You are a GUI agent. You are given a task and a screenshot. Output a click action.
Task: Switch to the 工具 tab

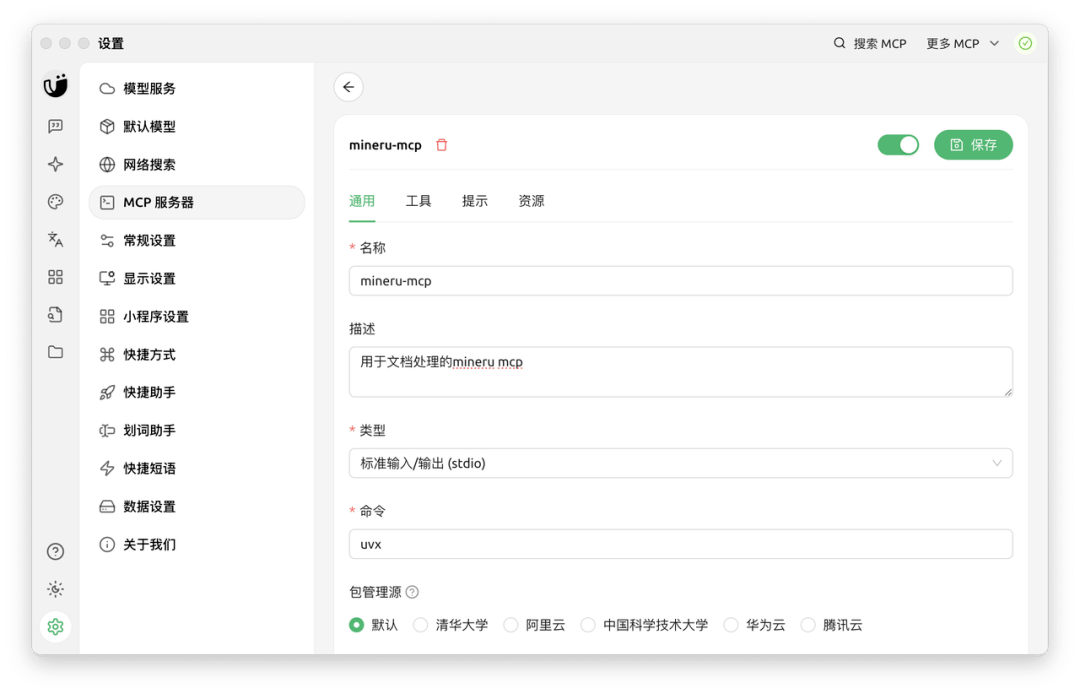[x=418, y=201]
